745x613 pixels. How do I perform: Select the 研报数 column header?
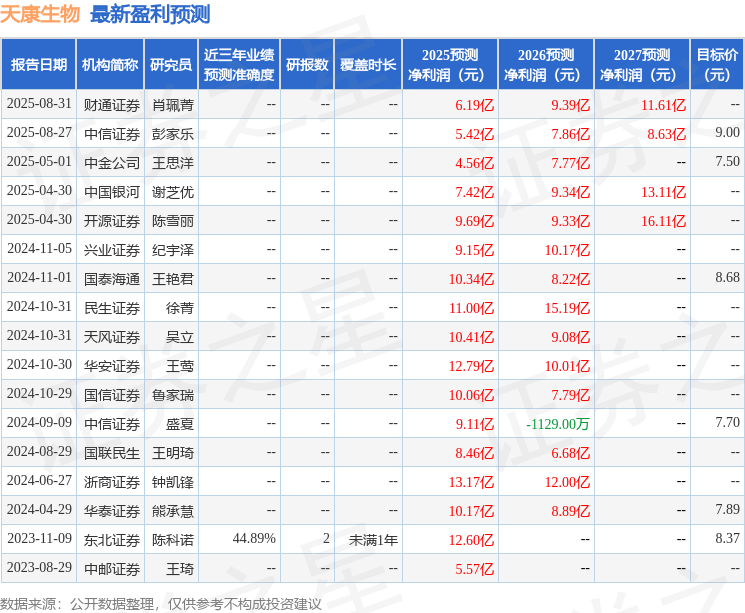coord(307,65)
